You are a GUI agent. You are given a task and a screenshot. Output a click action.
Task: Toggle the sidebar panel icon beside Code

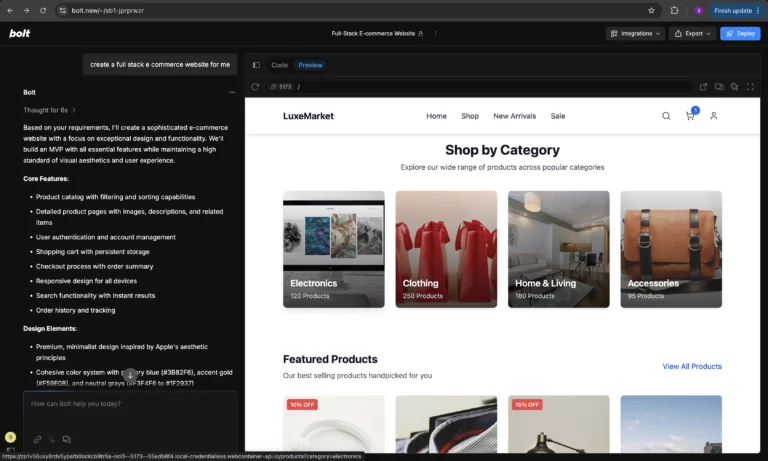pyautogui.click(x=256, y=65)
